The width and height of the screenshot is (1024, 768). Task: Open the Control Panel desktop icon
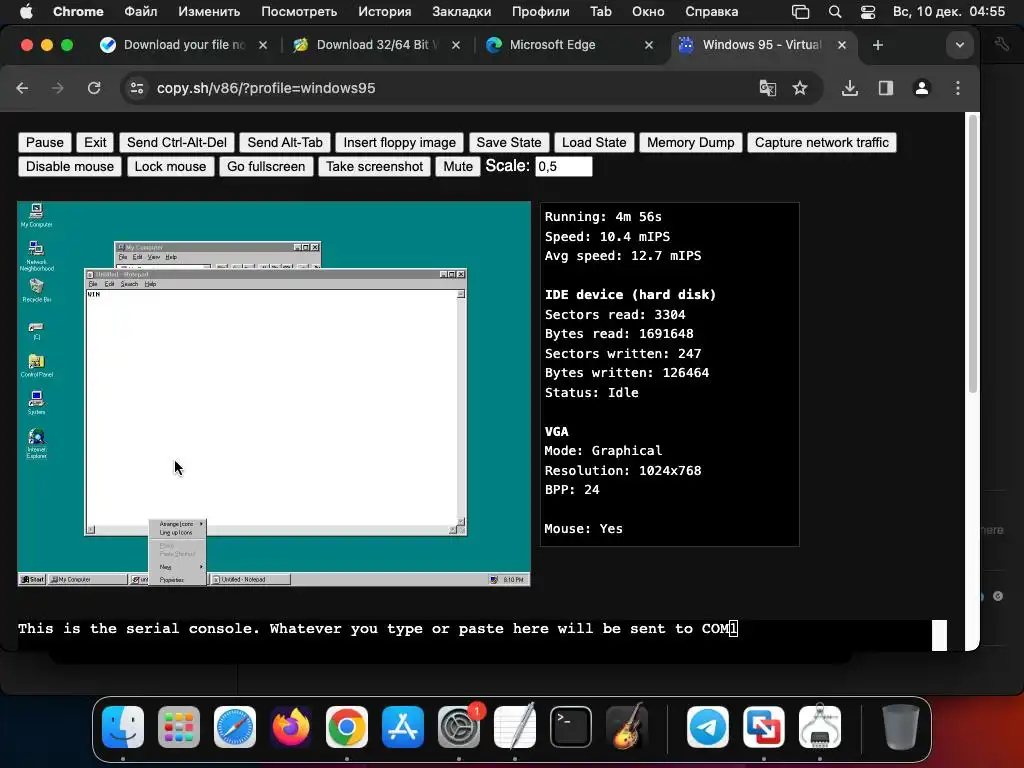pyautogui.click(x=36, y=366)
